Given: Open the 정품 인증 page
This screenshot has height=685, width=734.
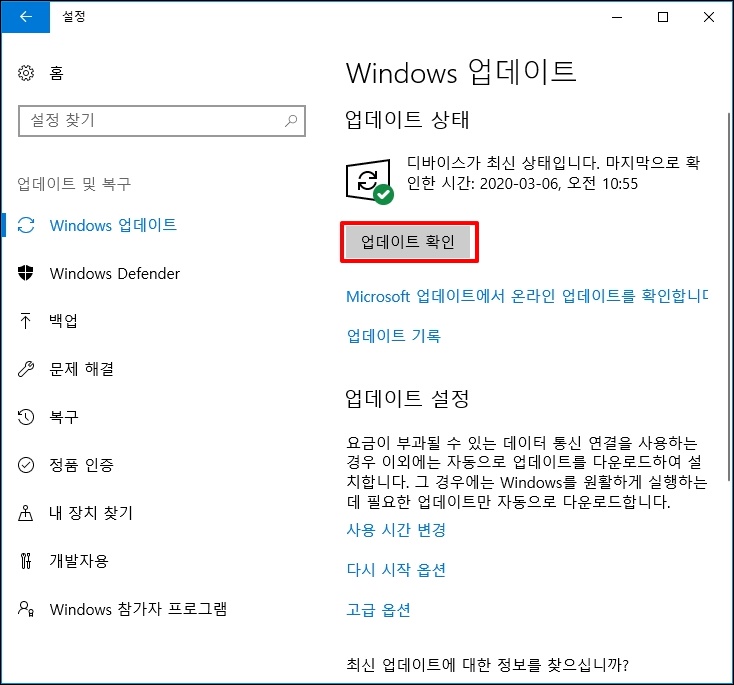Looking at the screenshot, I should coord(81,465).
